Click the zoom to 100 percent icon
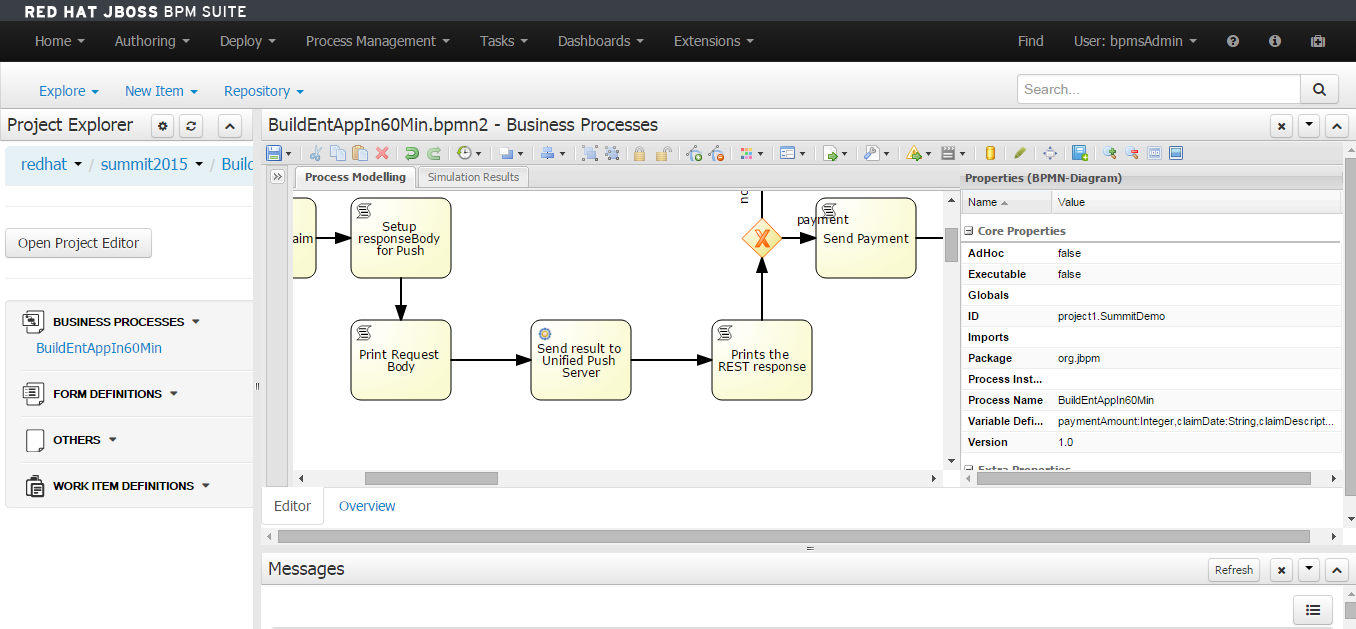The width and height of the screenshot is (1356, 629). [x=1154, y=153]
